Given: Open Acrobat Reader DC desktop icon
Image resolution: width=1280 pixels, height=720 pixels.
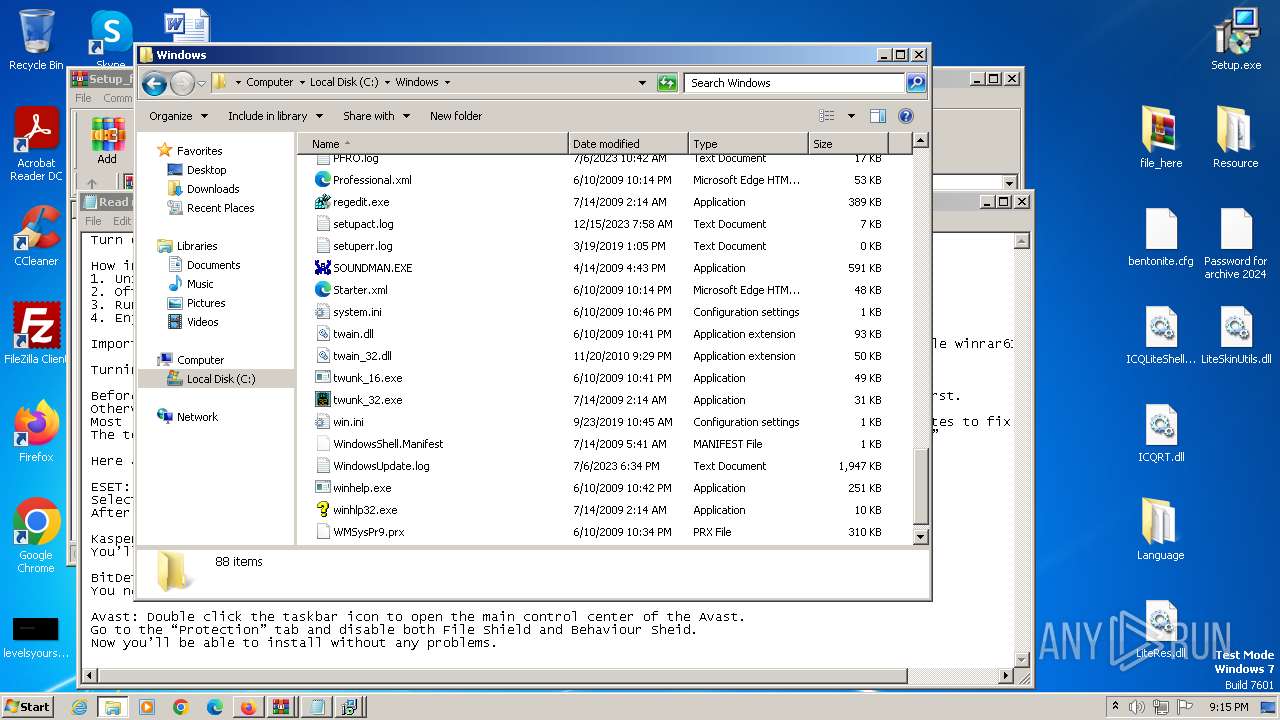Looking at the screenshot, I should coord(36,145).
